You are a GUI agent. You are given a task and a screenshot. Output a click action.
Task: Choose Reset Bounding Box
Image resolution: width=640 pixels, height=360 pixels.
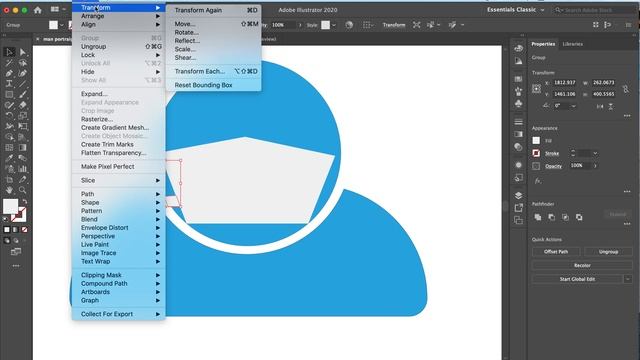pyautogui.click(x=213, y=85)
